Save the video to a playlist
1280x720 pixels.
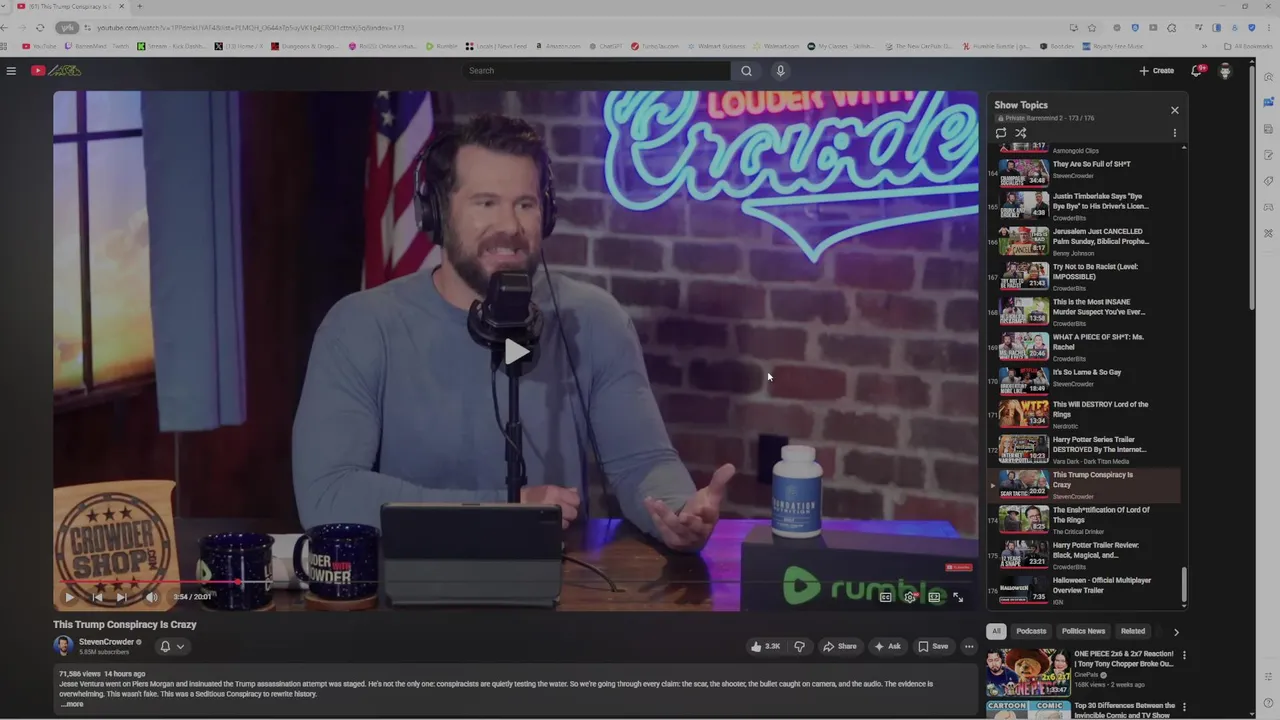(933, 646)
